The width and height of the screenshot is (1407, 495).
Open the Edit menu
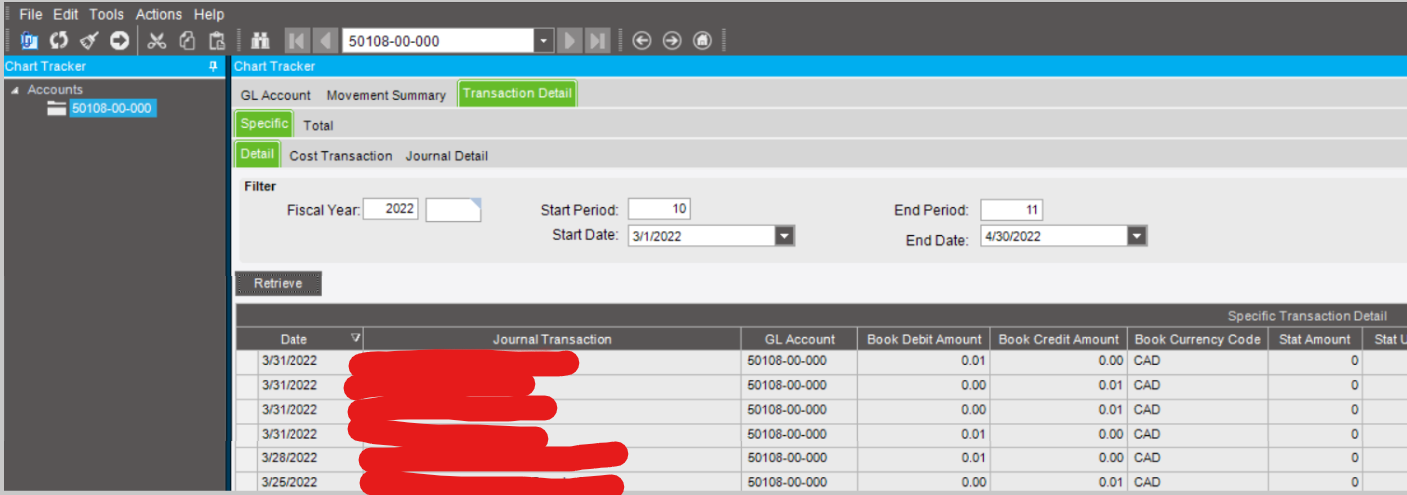tap(66, 14)
